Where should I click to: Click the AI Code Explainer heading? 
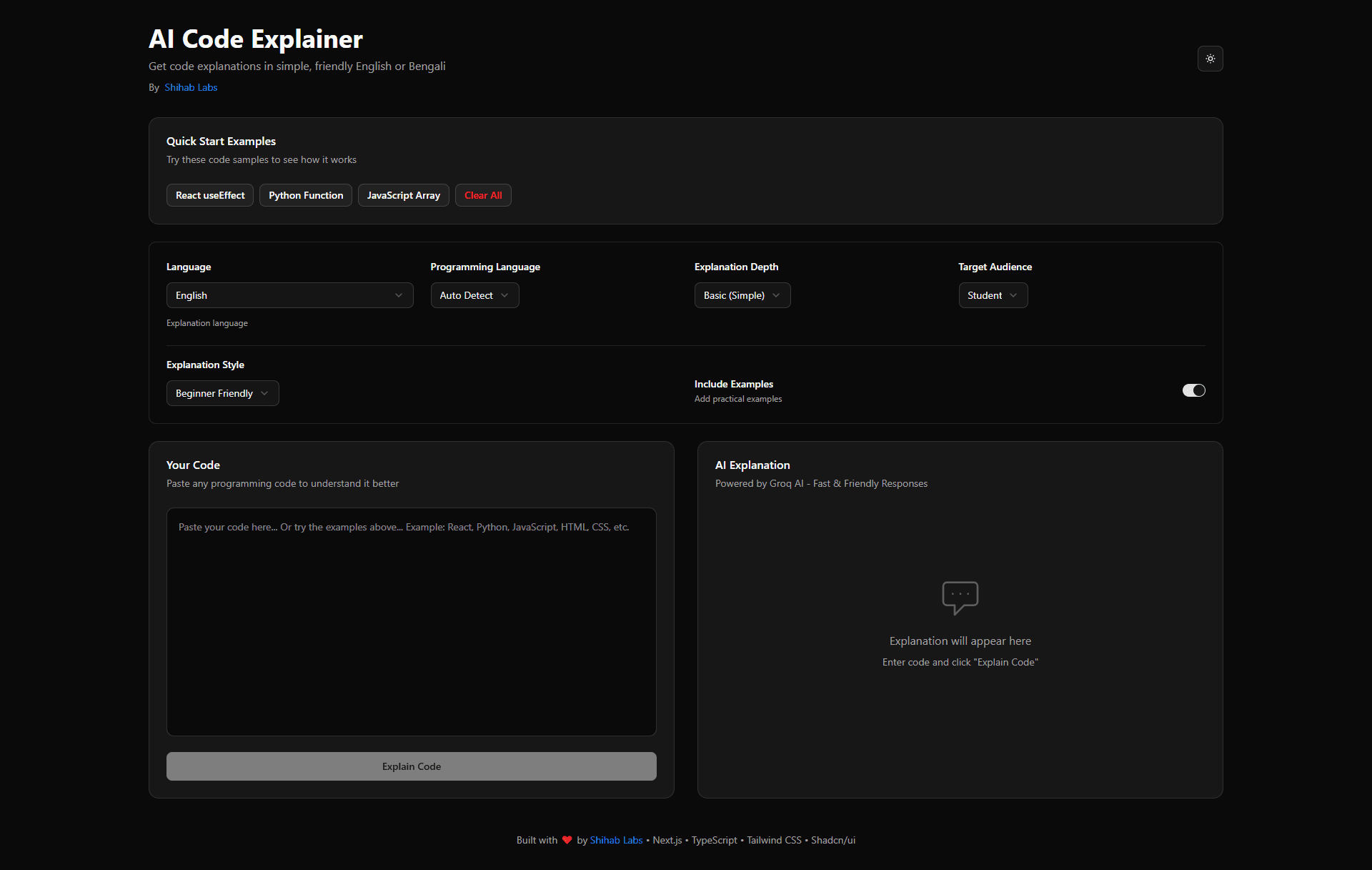coord(256,39)
